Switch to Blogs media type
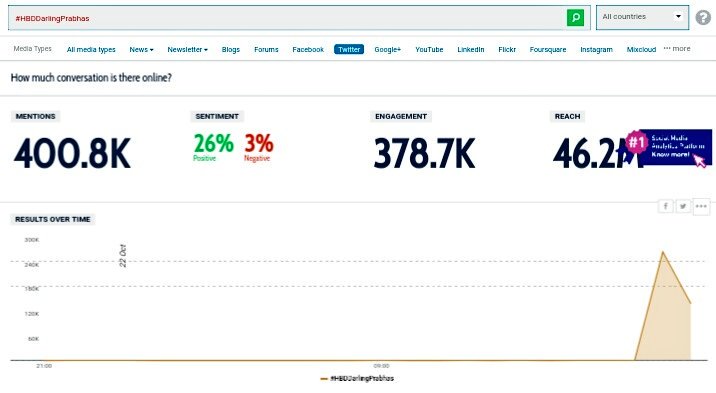Screen dimensions: 716x393 231,49
